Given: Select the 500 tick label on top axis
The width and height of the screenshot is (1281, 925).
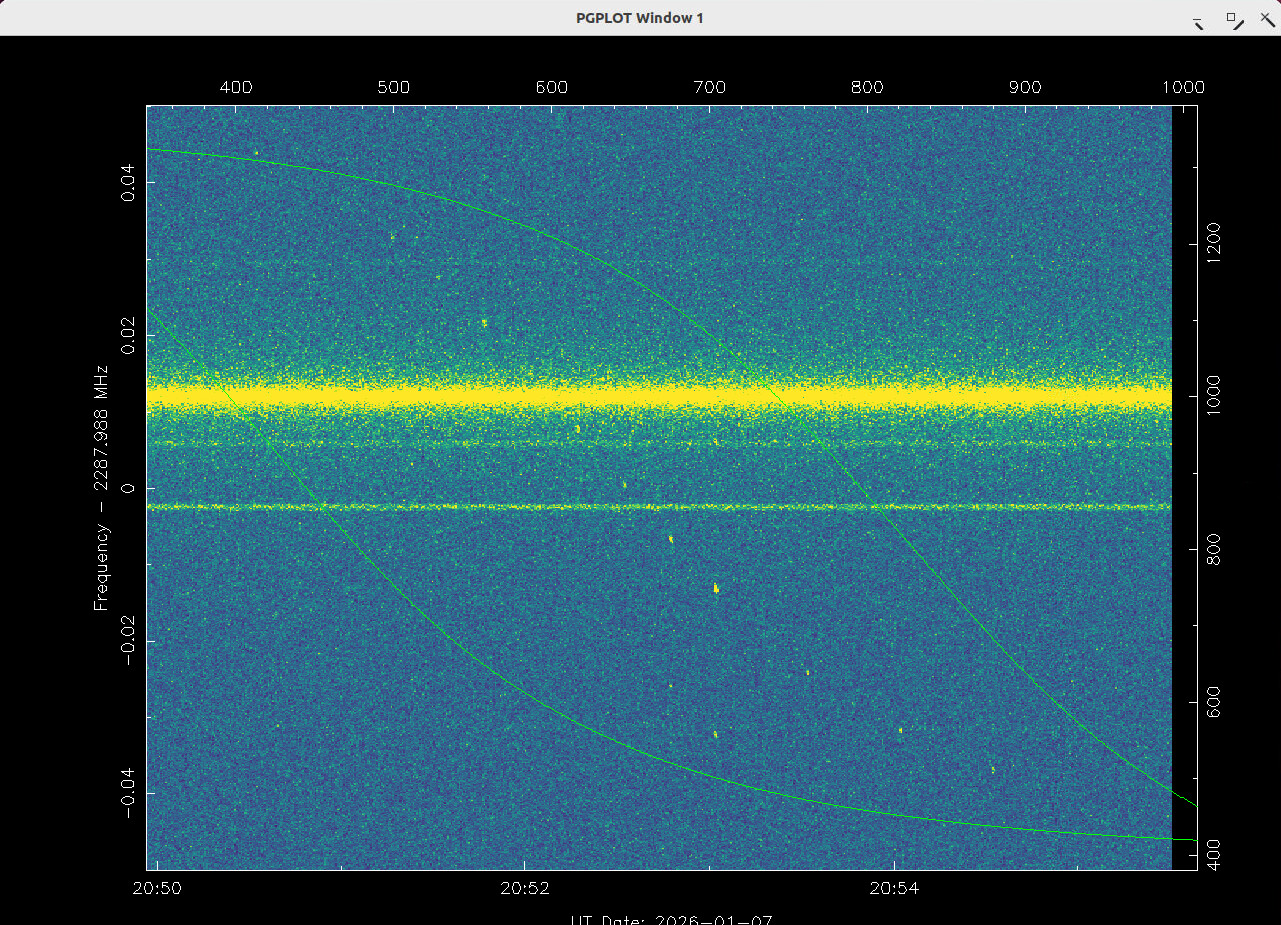Looking at the screenshot, I should (393, 87).
